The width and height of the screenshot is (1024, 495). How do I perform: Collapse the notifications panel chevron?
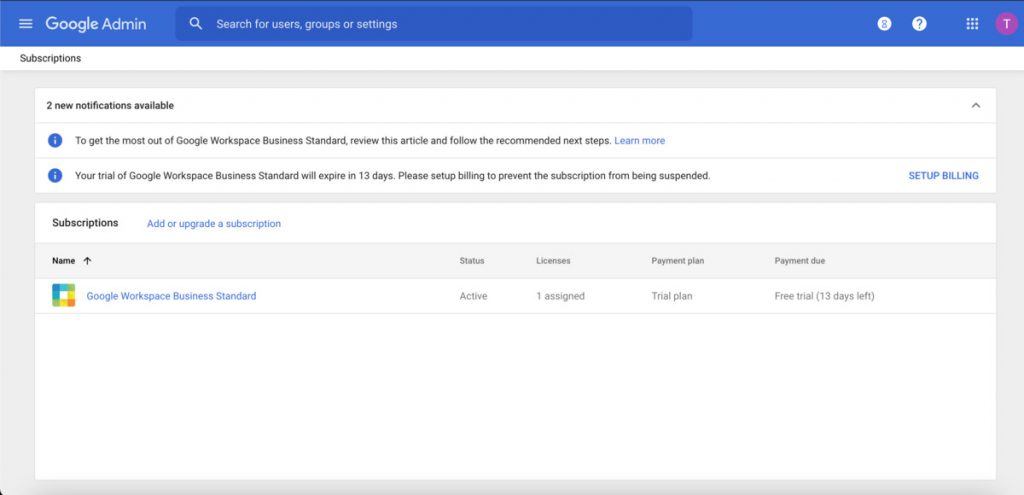[x=976, y=105]
